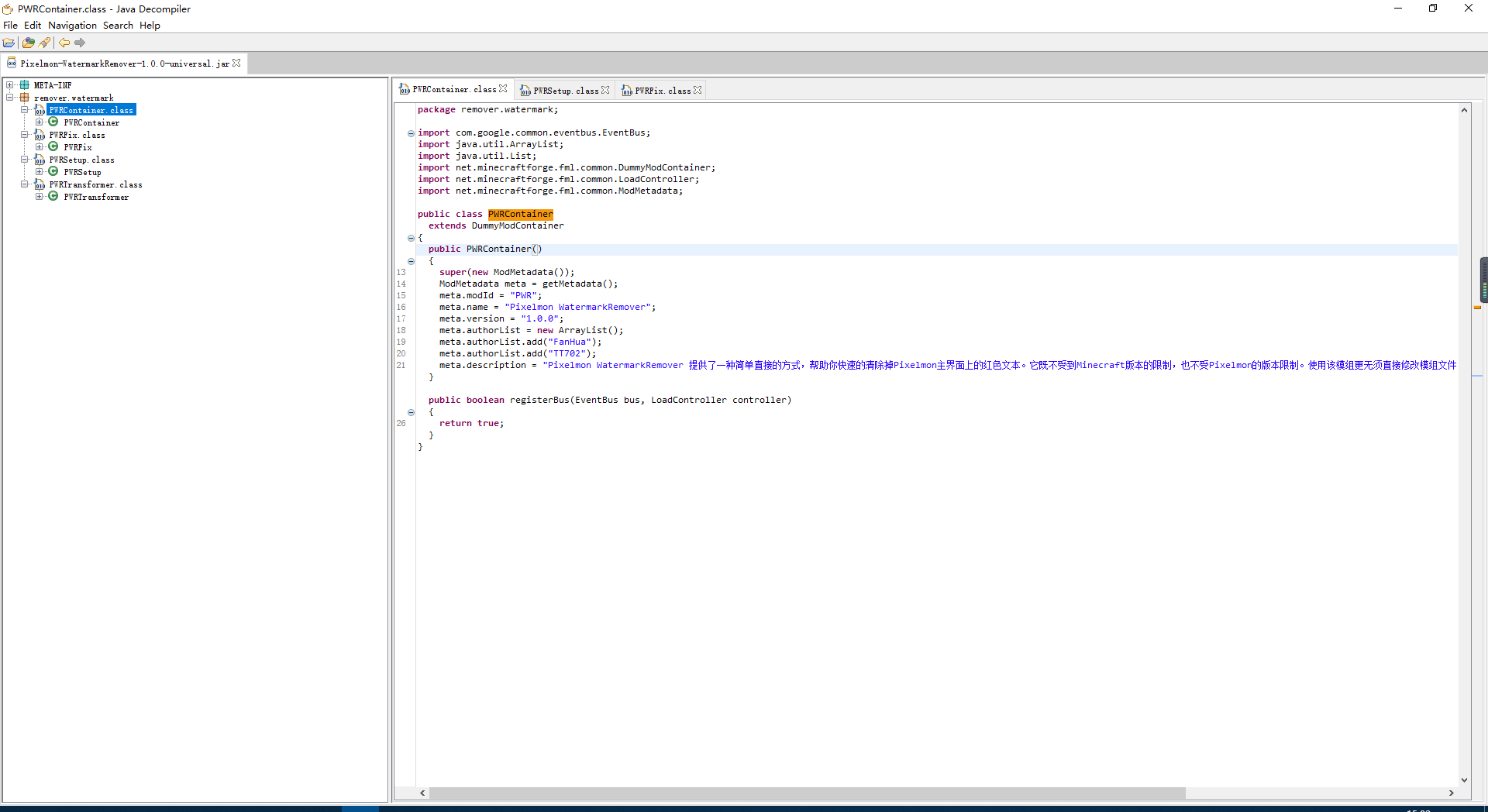Viewport: 1488px width, 812px height.
Task: Click the Forward navigation arrow
Action: (x=80, y=43)
